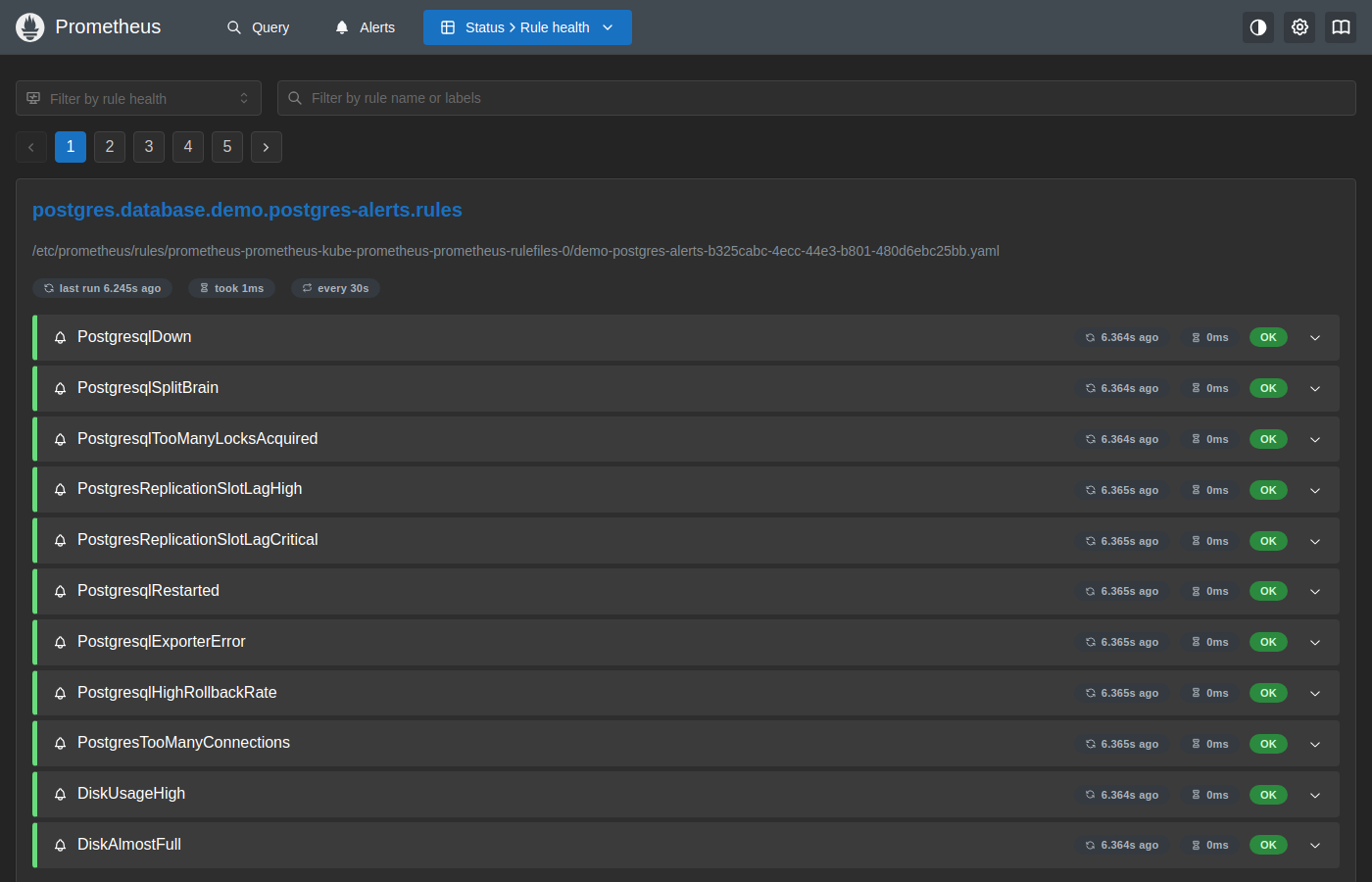Click the bell icon beside PostgresqlSplitBrain
Screen dimensions: 1372x882
click(x=60, y=388)
